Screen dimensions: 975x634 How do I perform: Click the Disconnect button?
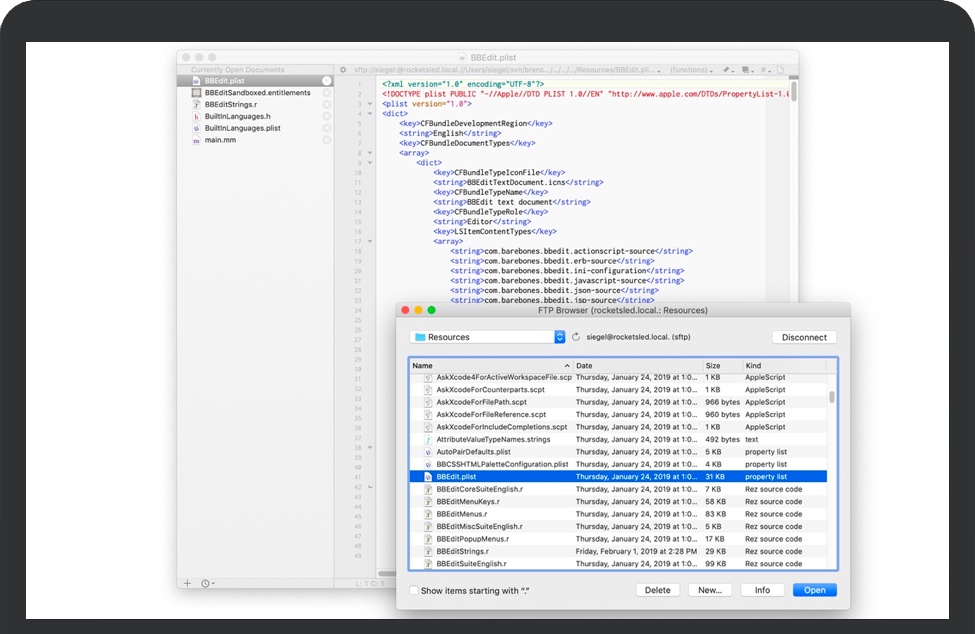tap(804, 338)
